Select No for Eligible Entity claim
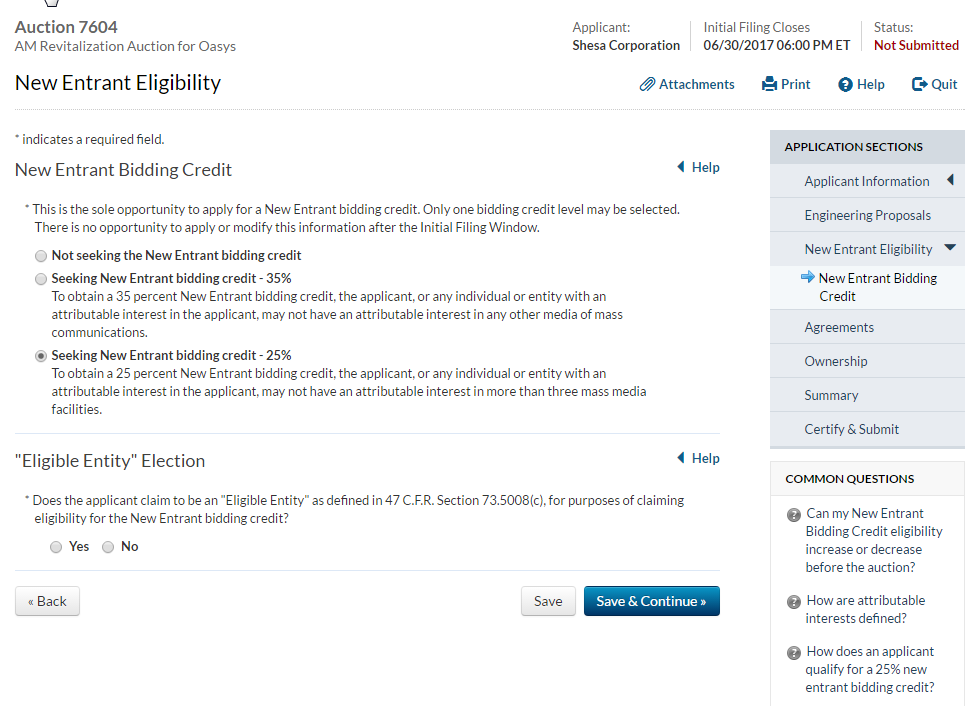 click(108, 547)
